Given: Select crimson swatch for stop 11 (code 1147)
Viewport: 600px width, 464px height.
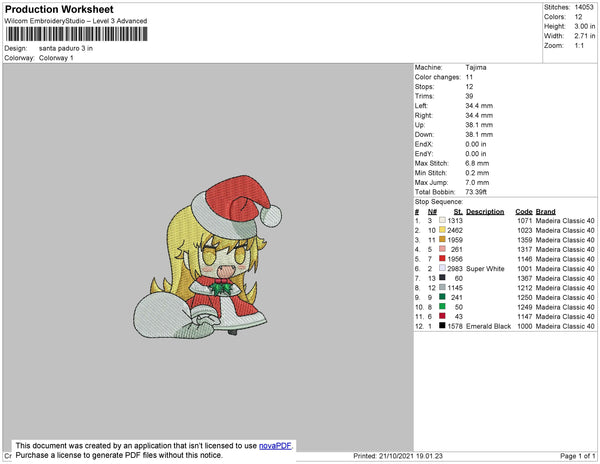Looking at the screenshot, I should point(442,316).
